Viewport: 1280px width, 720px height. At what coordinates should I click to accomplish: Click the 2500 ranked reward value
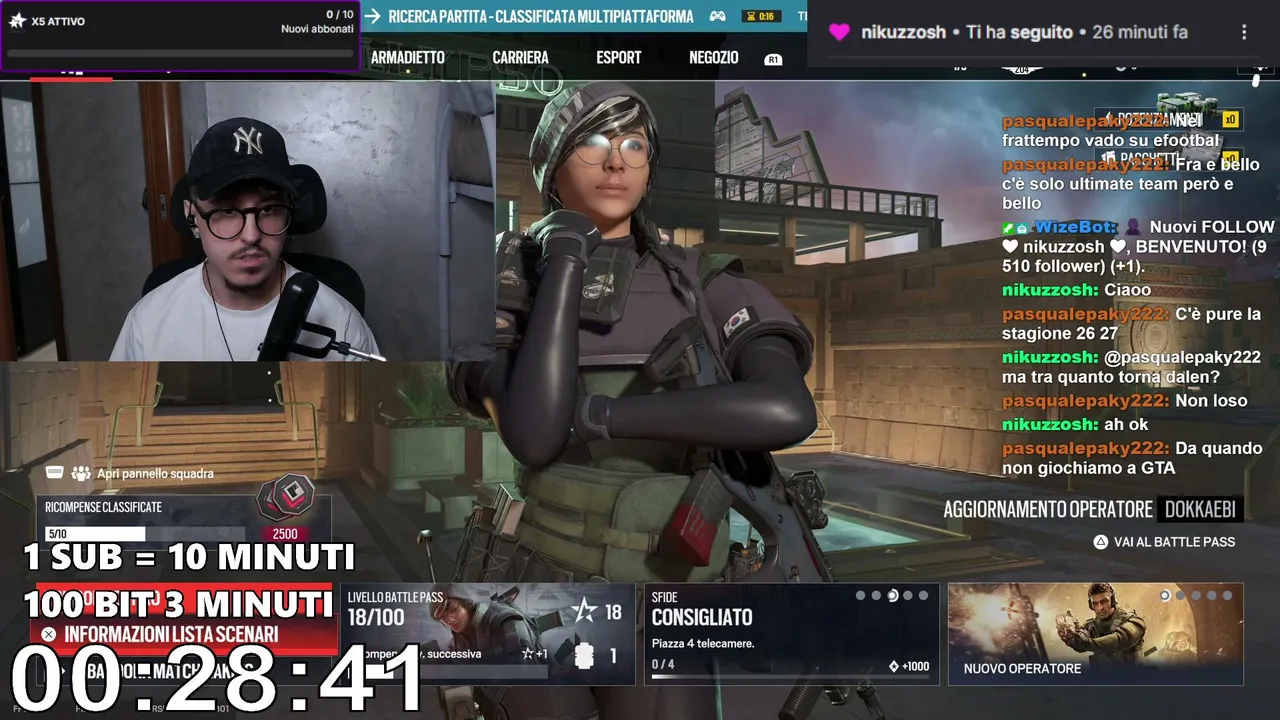coord(286,534)
